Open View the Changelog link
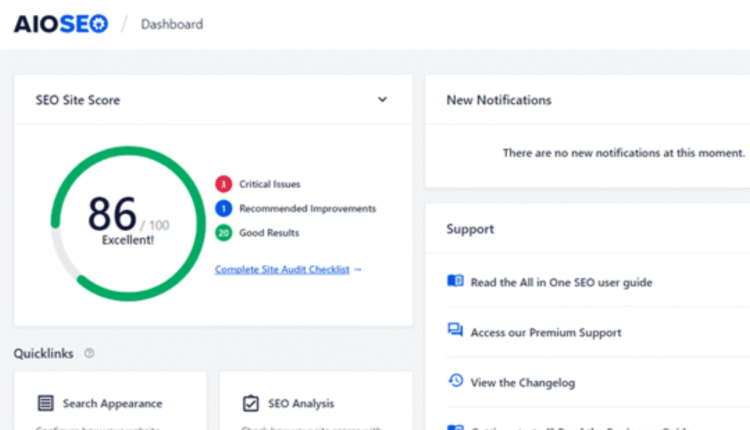Viewport: 750px width, 430px height. (x=523, y=383)
